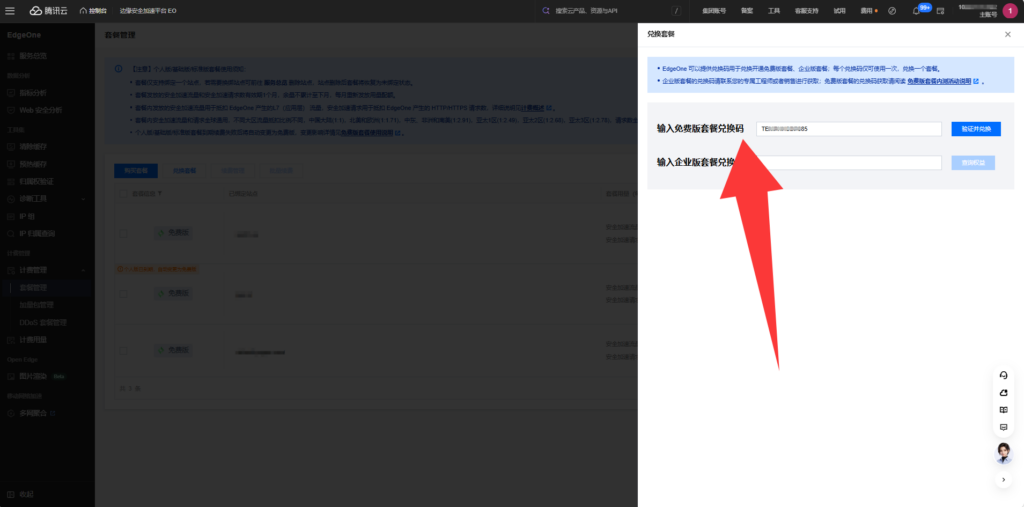Click the AI assistant avatar thumbnail
Screen dimensions: 1024x507
(1004, 453)
